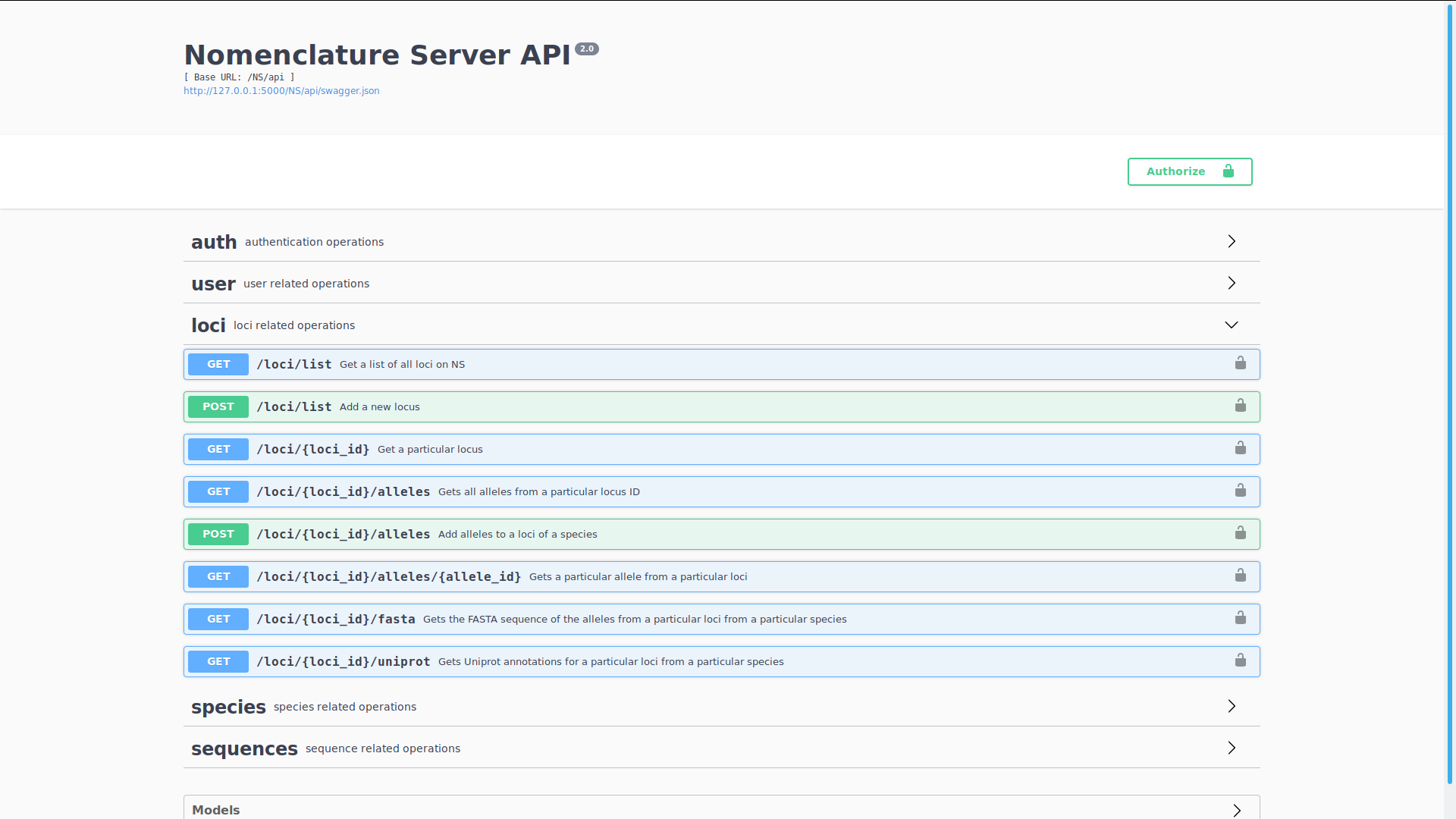This screenshot has width=1456, height=819.
Task: Click lock icon on fasta endpoint row
Action: (1240, 618)
